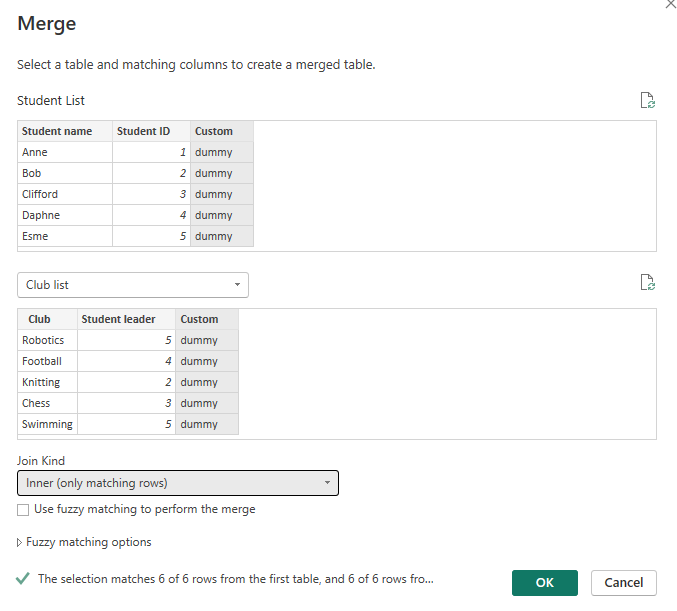Open the Club list table dropdown
Screen dimensions: 677x611
133,285
